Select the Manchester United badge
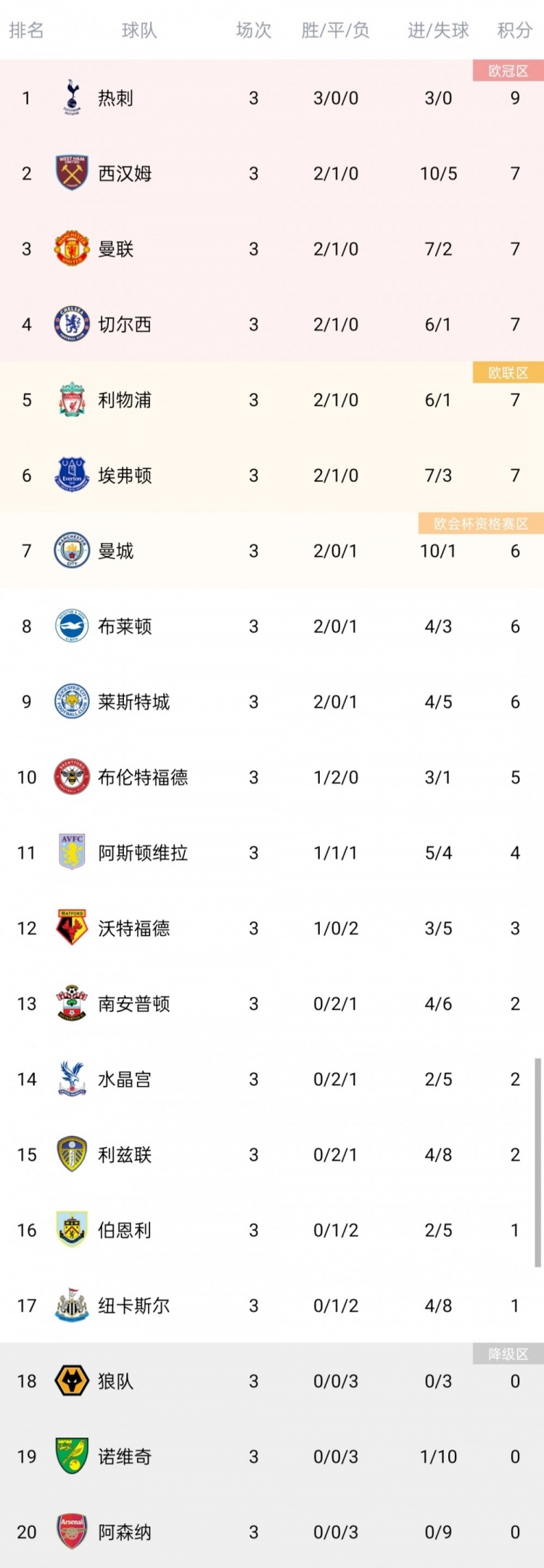544x1568 pixels. pyautogui.click(x=72, y=249)
